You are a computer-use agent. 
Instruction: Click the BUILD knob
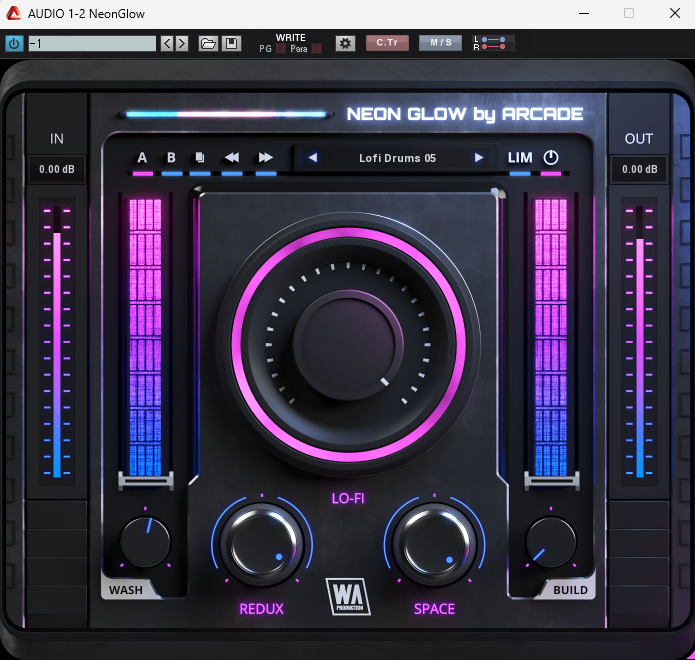click(x=551, y=542)
